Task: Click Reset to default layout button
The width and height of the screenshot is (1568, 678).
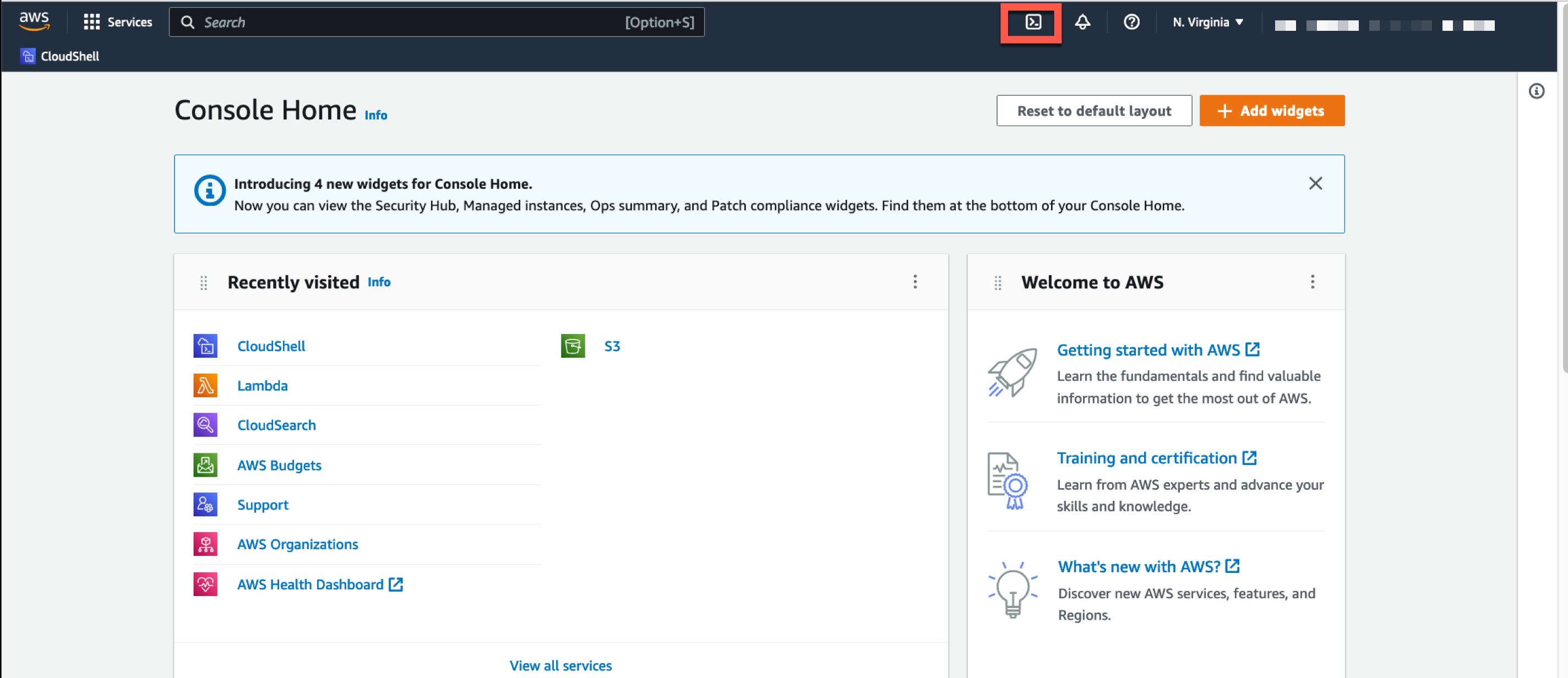Action: (x=1094, y=111)
